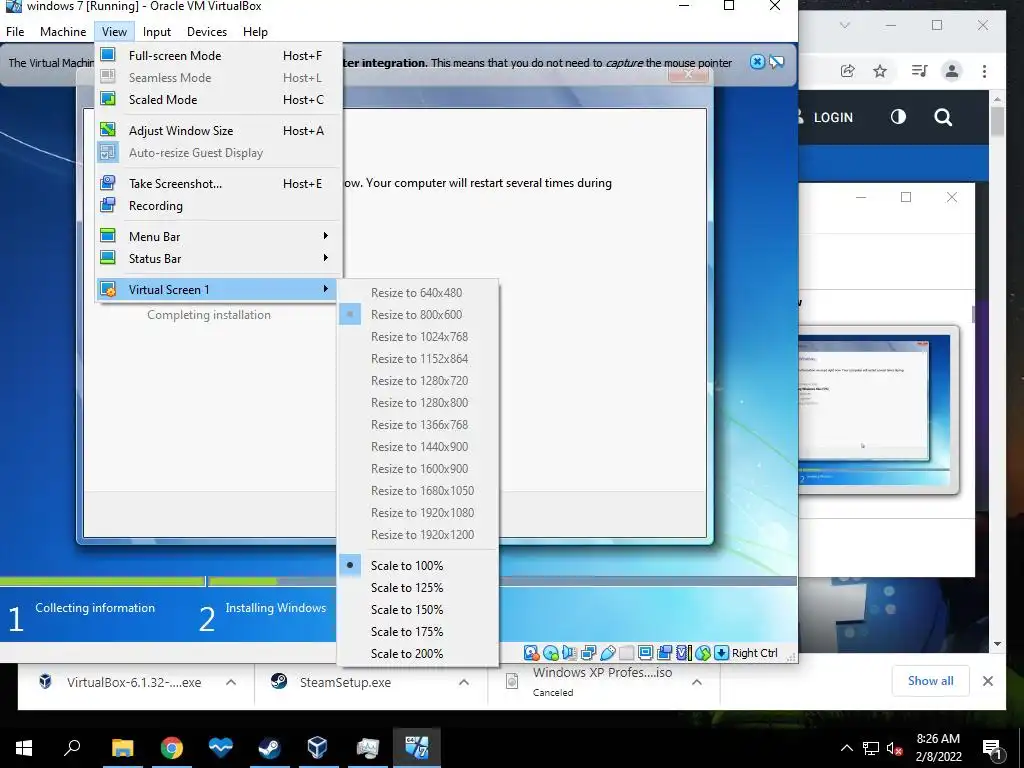Select Scale to 175% option
Viewport: 1024px width, 768px height.
(418, 632)
